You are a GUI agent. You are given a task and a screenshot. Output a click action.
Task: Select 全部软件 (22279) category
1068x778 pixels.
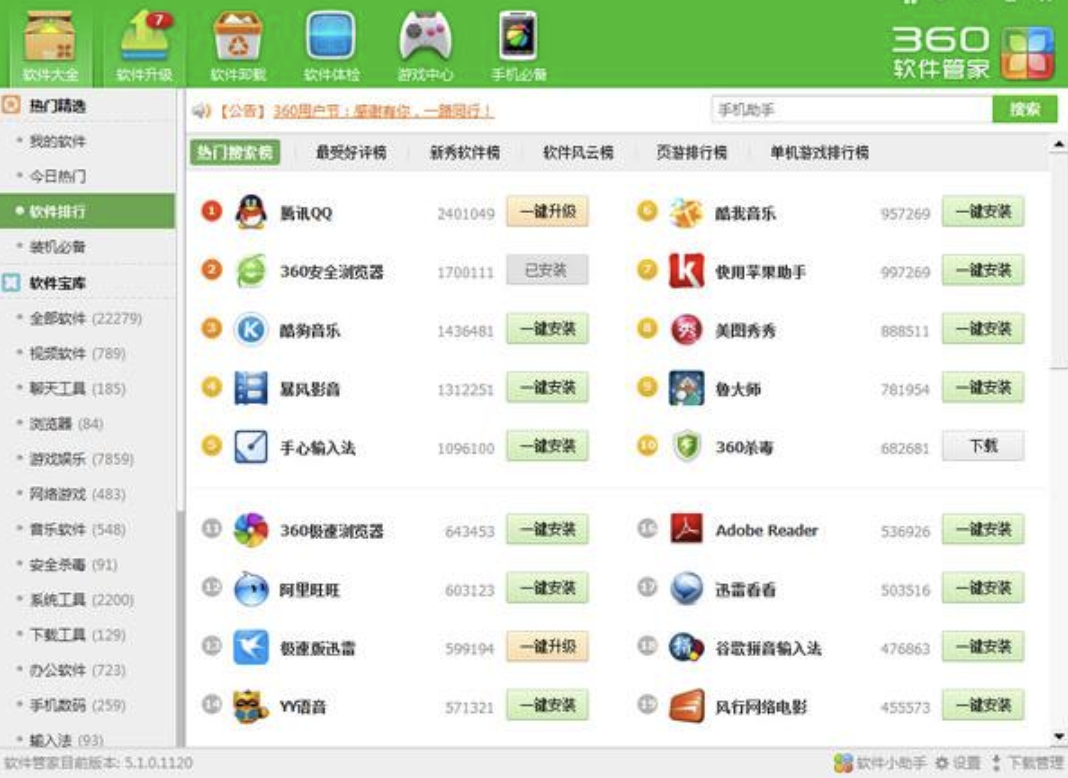[x=86, y=318]
